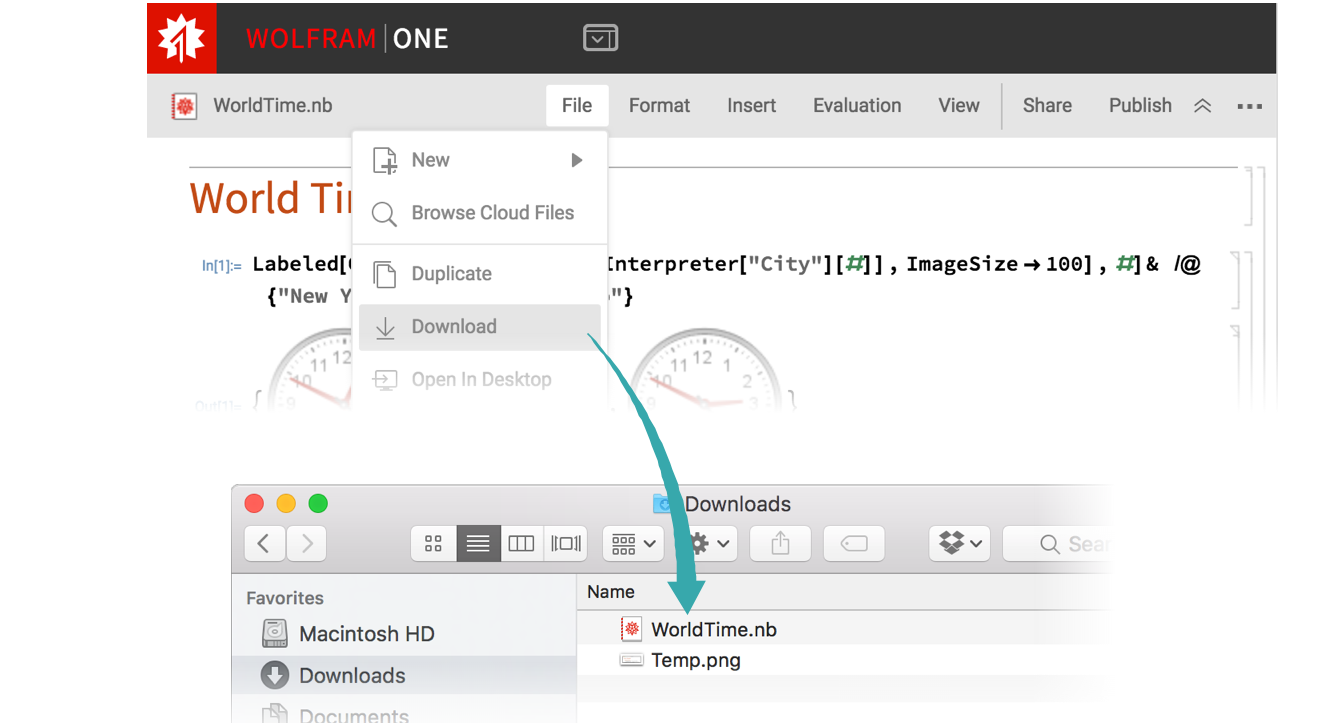
Task: Click the WorldTime.nb notebook icon in toolbar
Action: 184,106
